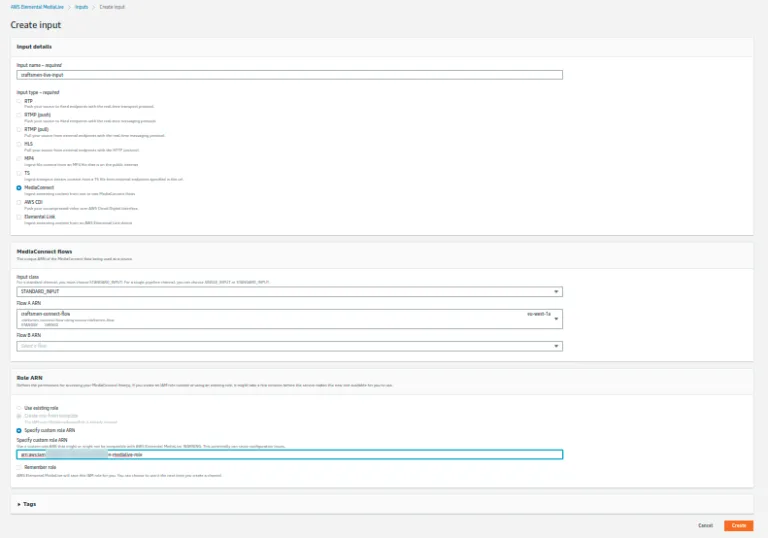Open Input class STANDARD_INPUT dropdown
Viewport: 768px width, 538px height.
pos(289,292)
